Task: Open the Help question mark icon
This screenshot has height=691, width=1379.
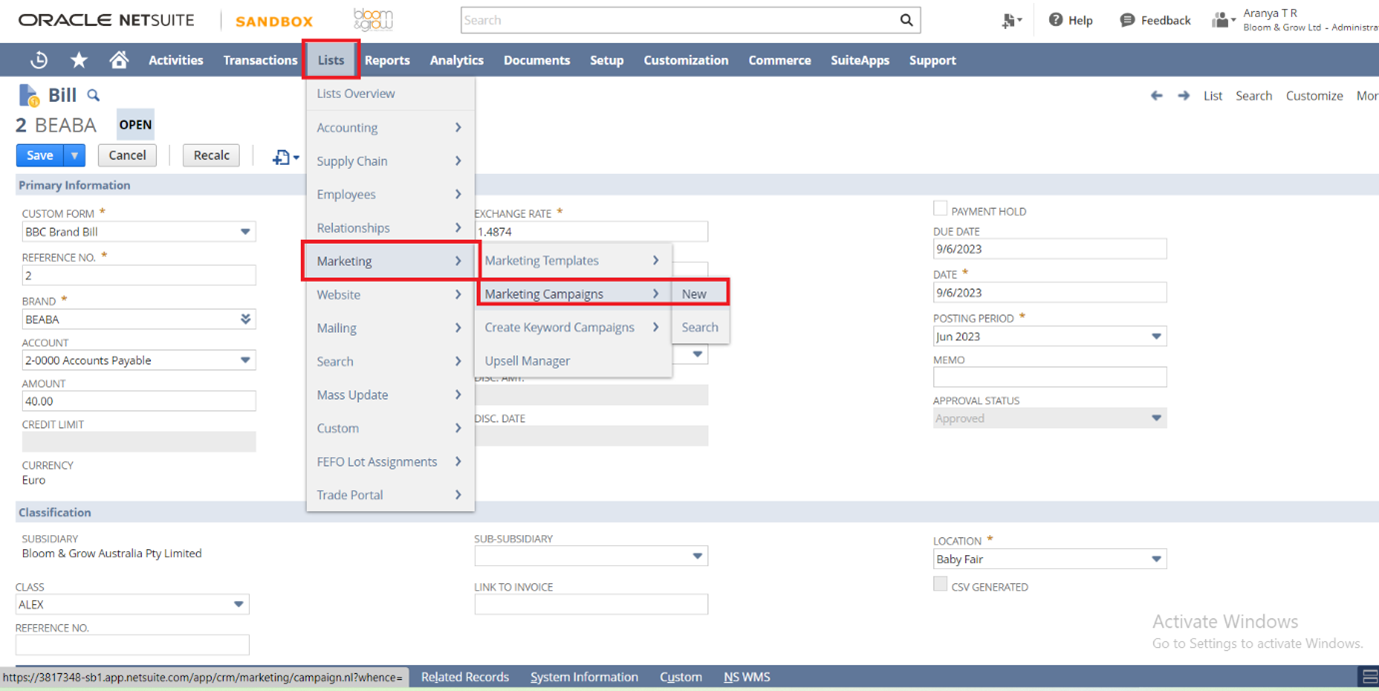Action: coord(1055,20)
